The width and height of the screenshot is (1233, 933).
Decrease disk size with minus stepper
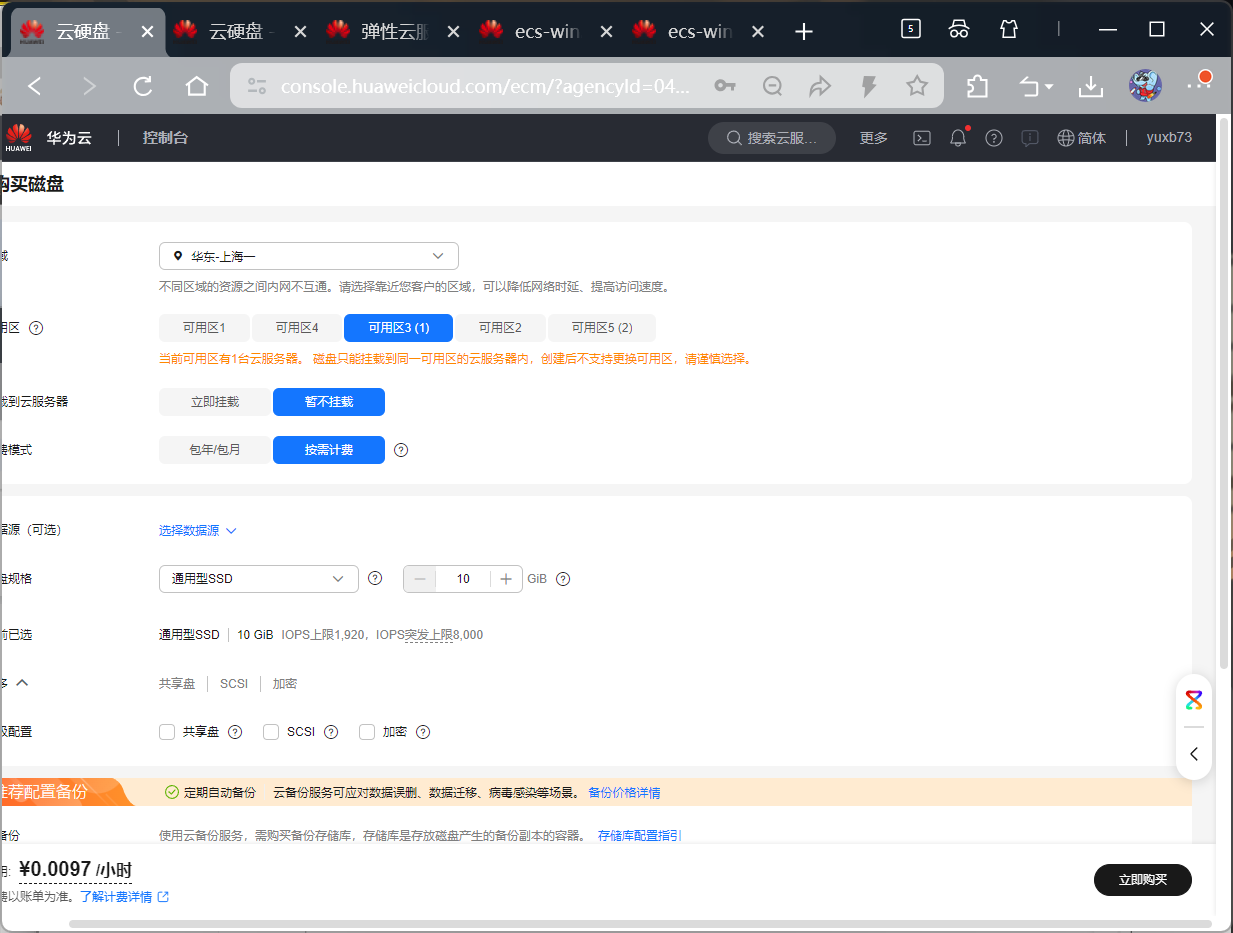click(x=420, y=579)
